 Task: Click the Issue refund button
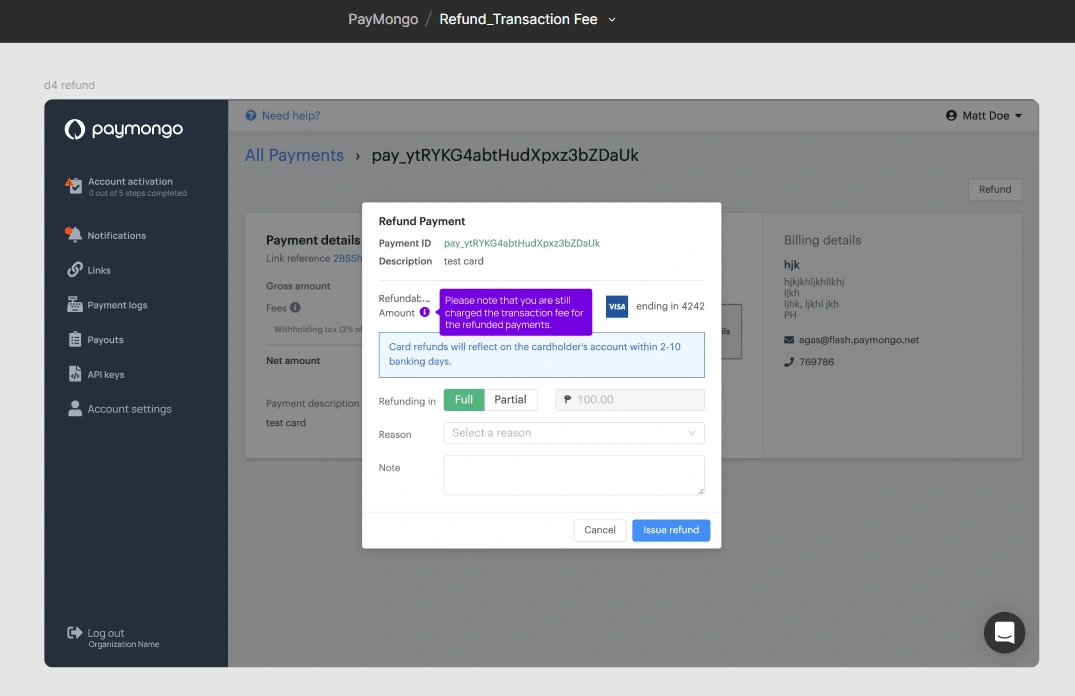[671, 530]
